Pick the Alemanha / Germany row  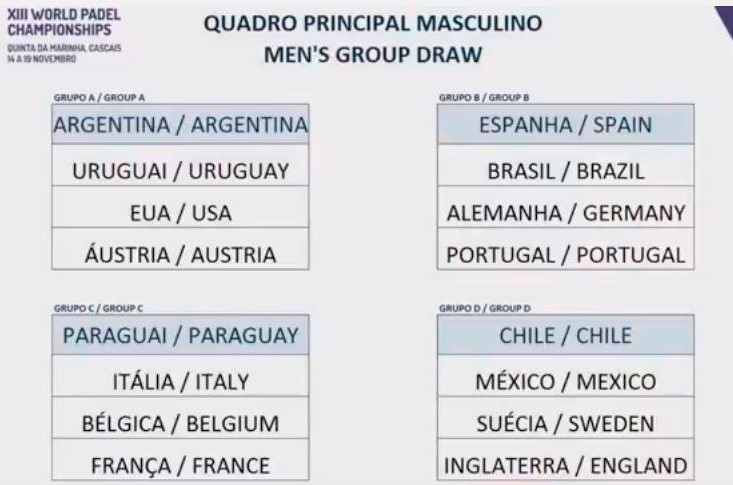point(566,207)
